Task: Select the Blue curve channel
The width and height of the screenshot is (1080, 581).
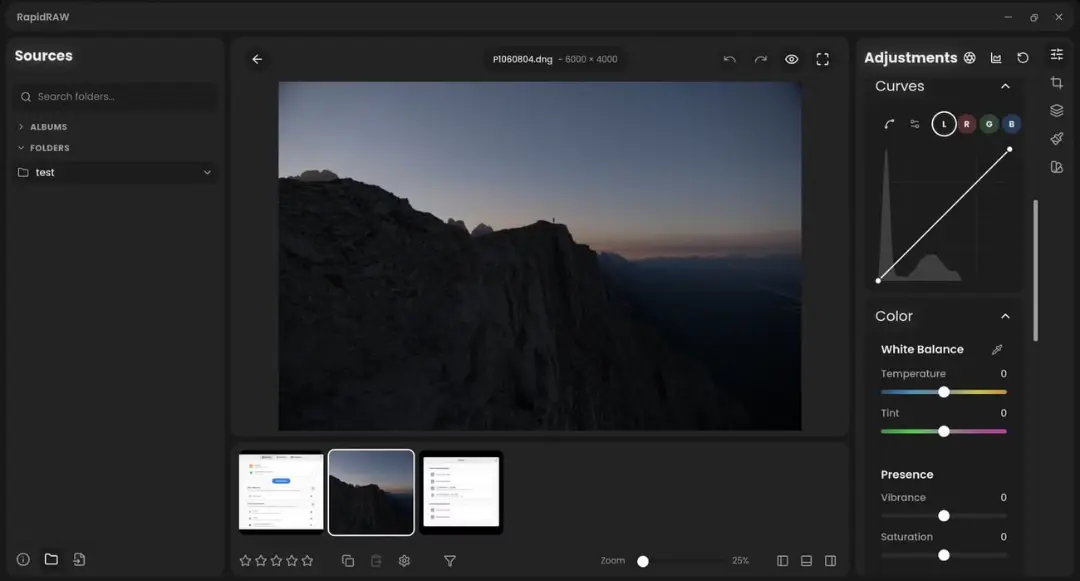Action: [1011, 124]
